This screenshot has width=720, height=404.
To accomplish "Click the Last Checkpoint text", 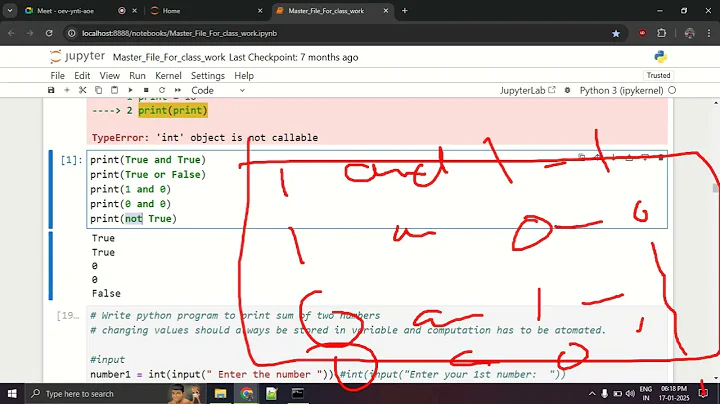I will (x=293, y=57).
